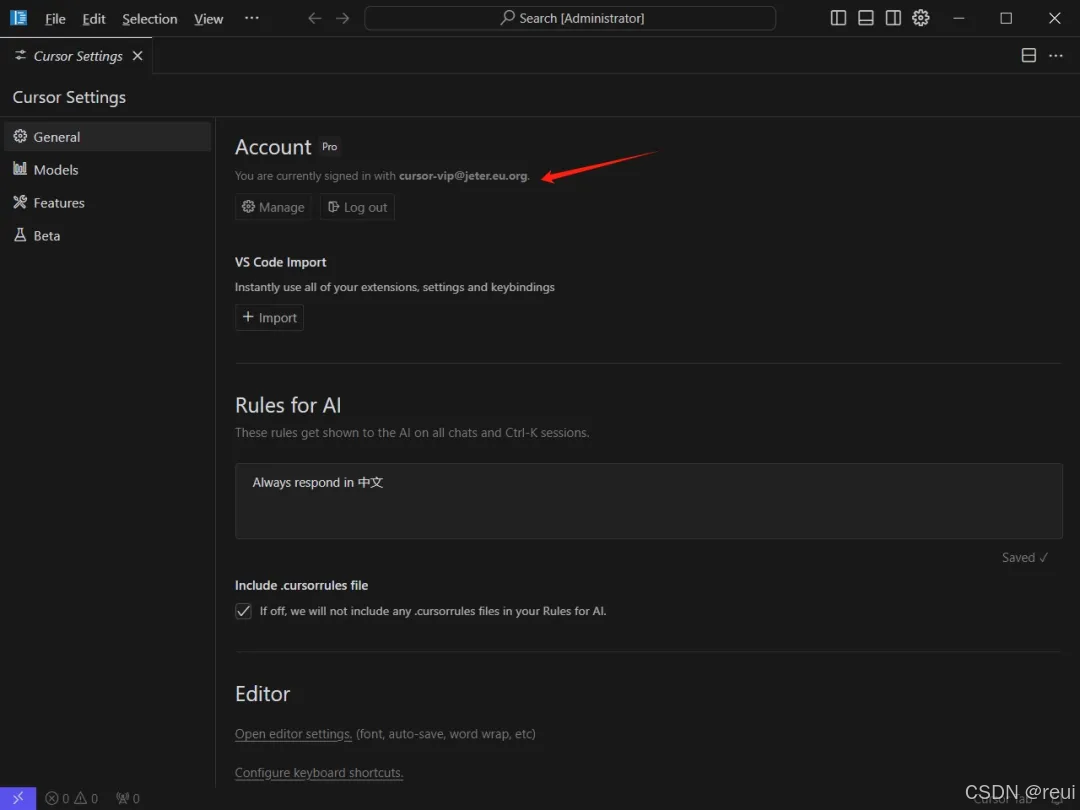Open editor more actions ellipsis

(1056, 55)
